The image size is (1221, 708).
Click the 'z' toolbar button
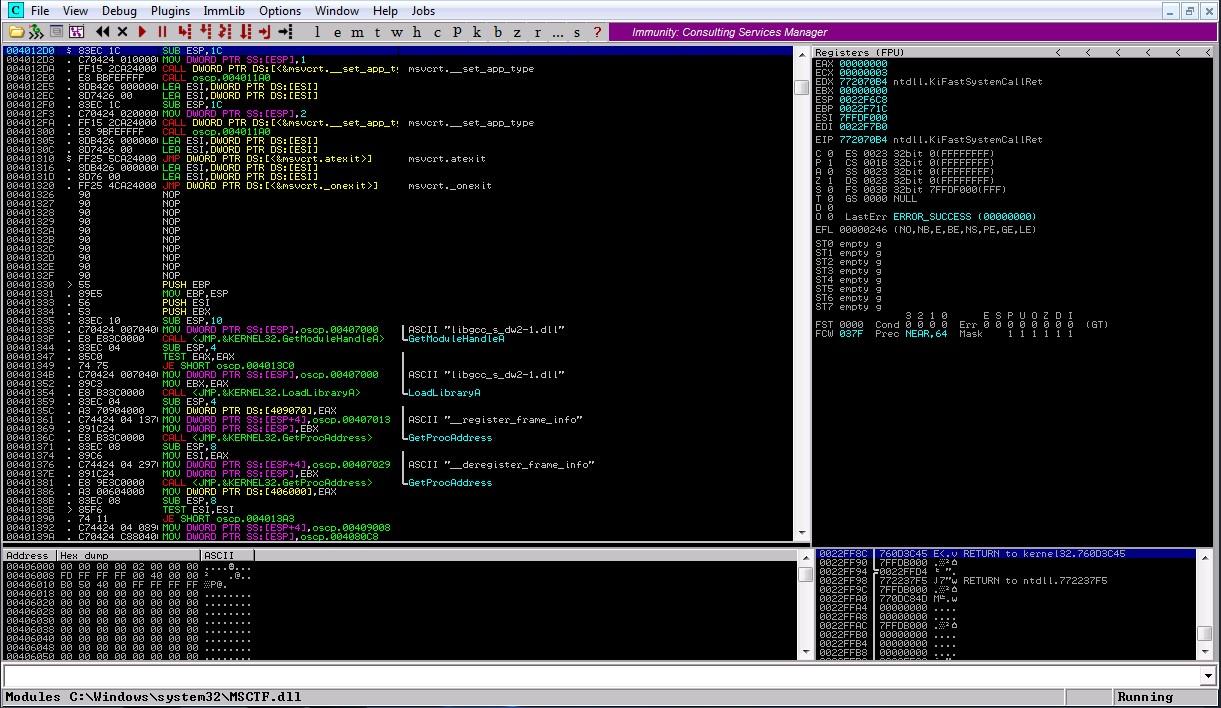pos(517,32)
